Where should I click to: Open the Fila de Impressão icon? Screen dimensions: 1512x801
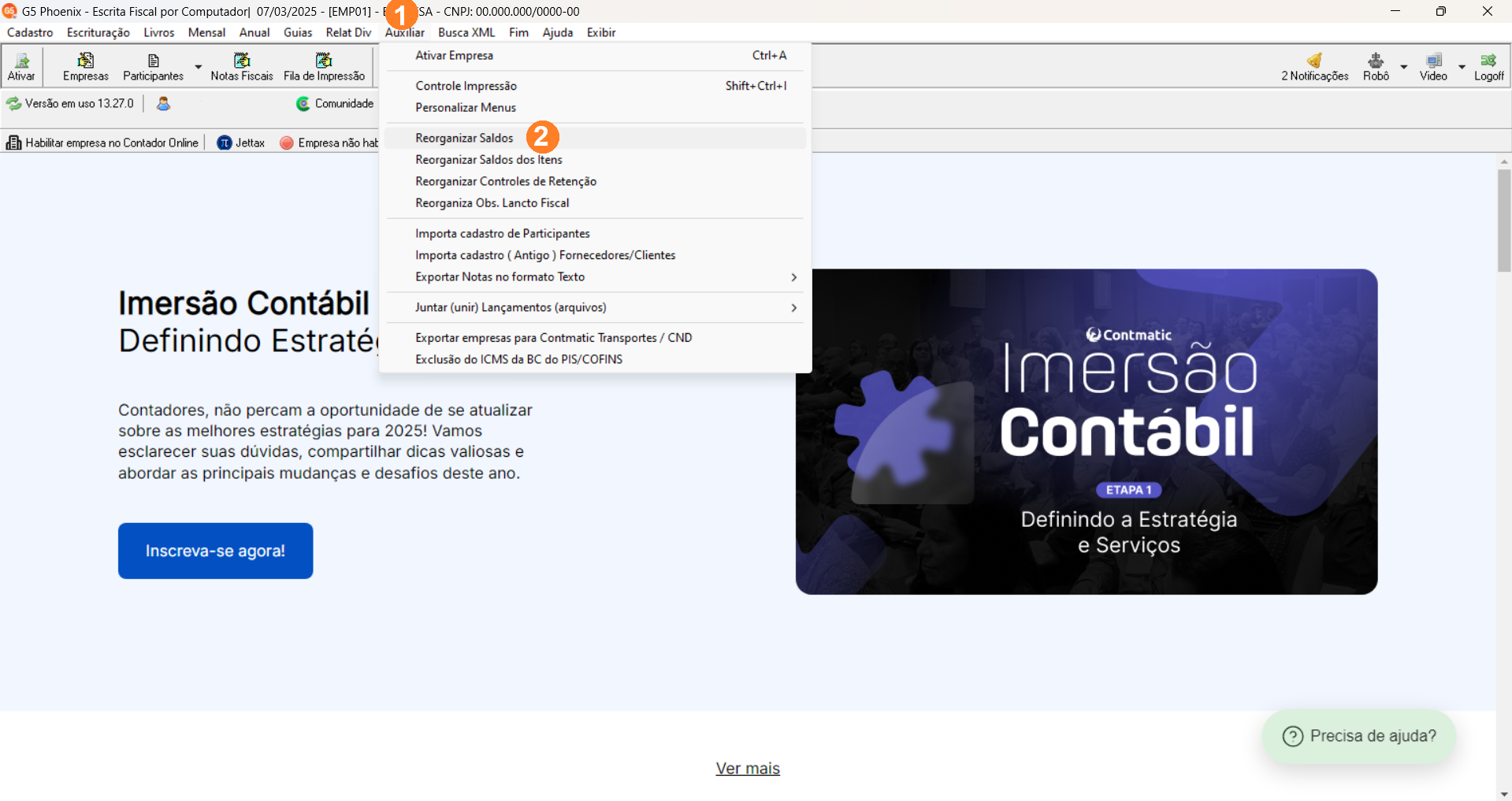(x=324, y=67)
